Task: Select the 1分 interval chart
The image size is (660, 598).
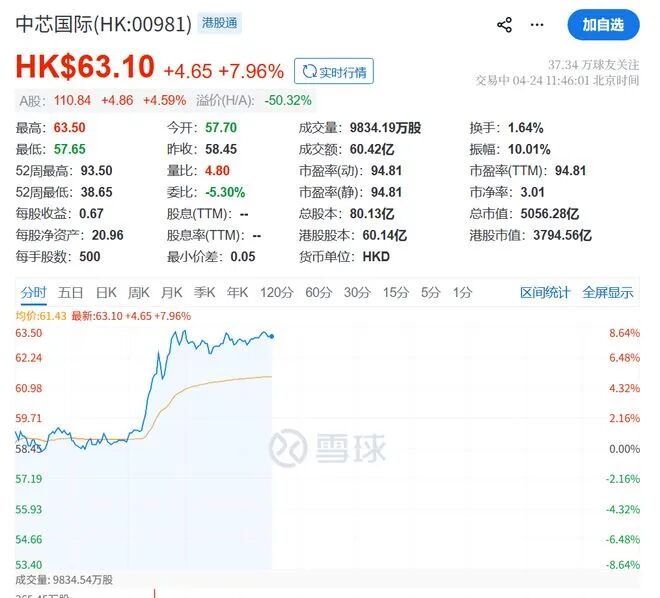Action: pyautogui.click(x=462, y=292)
